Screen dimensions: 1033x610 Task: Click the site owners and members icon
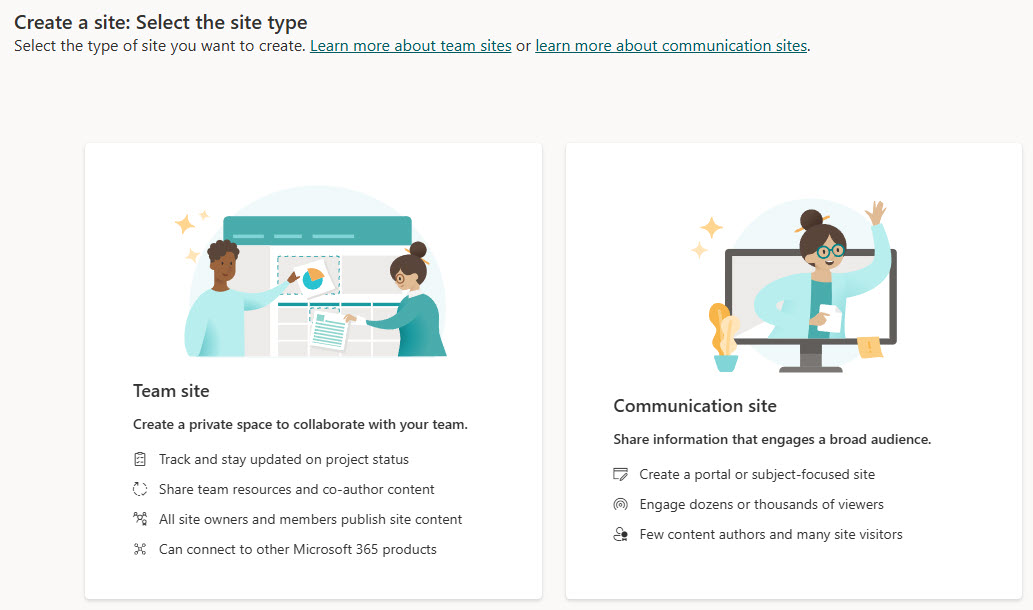tap(141, 519)
